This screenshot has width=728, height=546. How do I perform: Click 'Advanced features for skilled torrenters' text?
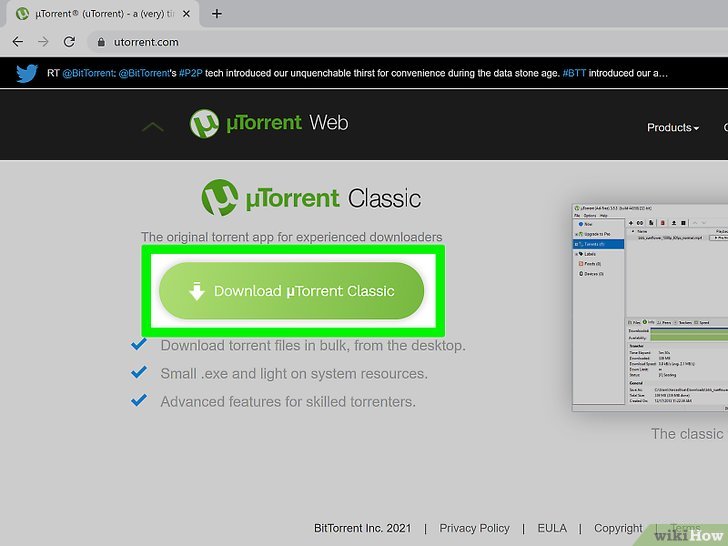pyautogui.click(x=288, y=402)
